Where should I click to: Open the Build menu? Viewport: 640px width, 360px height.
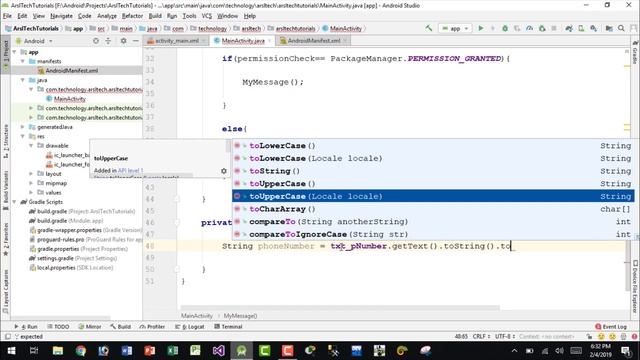coord(155,16)
